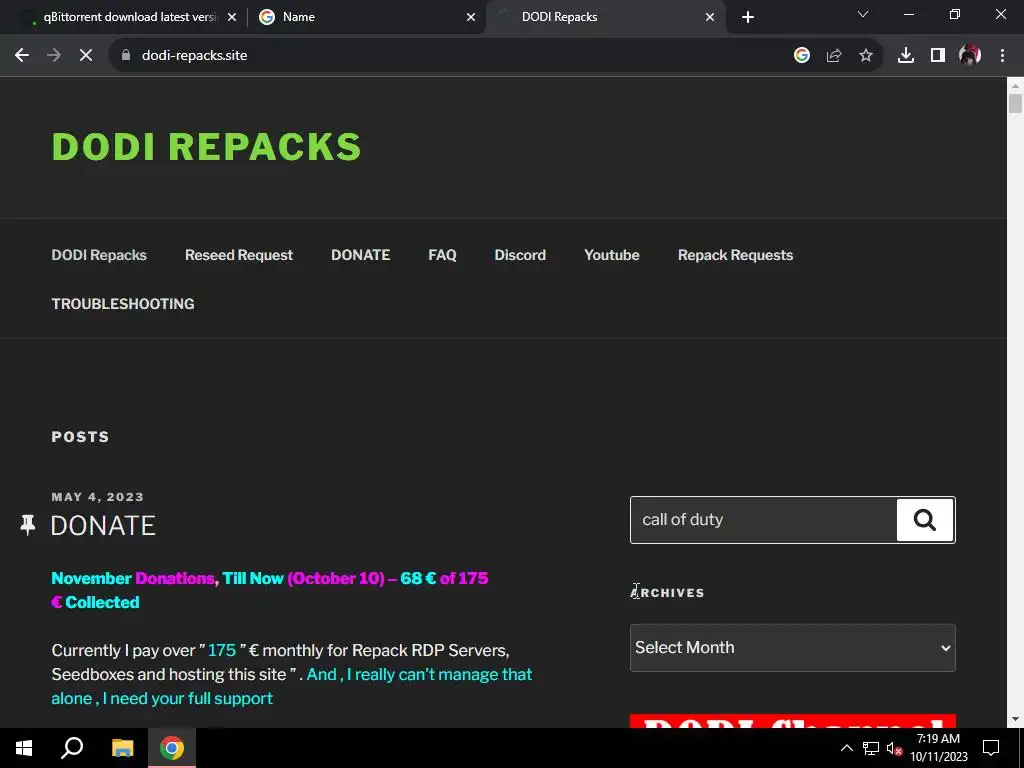Click the page scrollbar thumb
The width and height of the screenshot is (1024, 768).
click(1015, 104)
